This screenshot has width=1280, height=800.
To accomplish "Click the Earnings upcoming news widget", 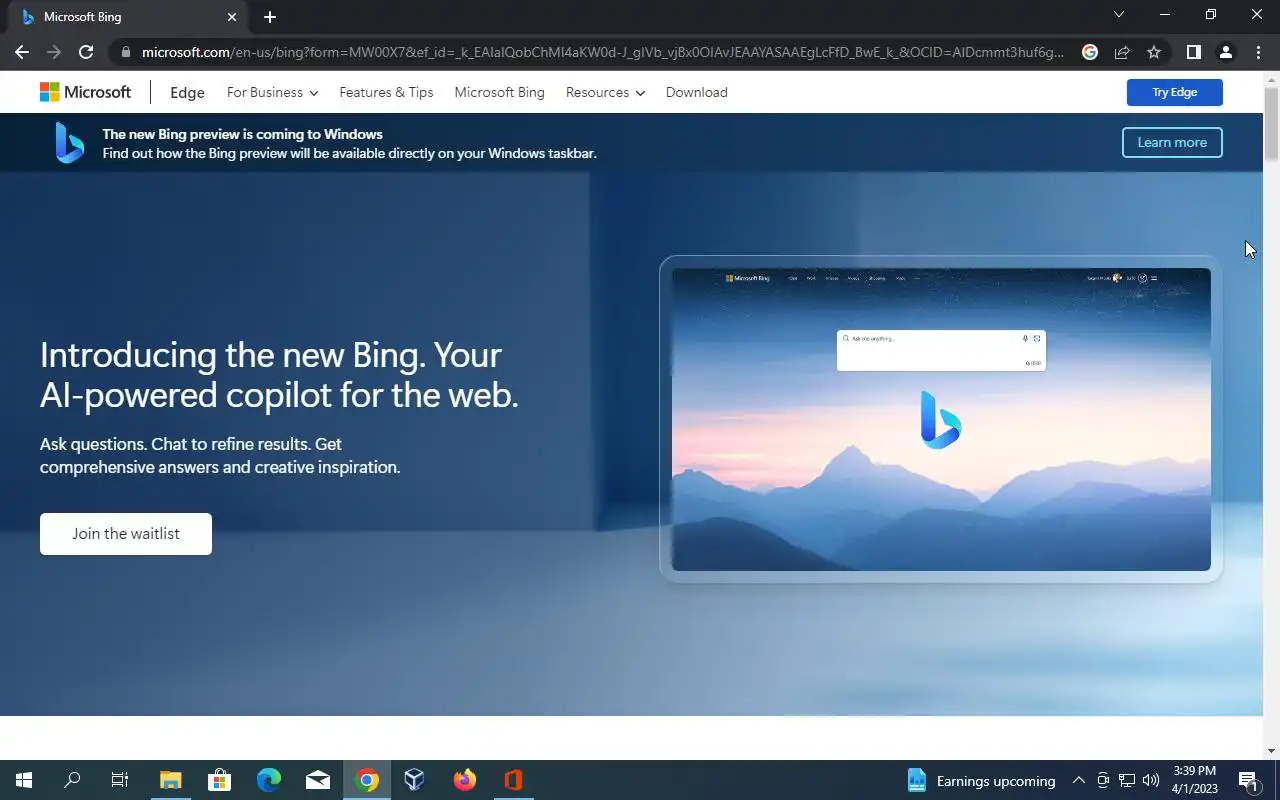I will pyautogui.click(x=981, y=781).
